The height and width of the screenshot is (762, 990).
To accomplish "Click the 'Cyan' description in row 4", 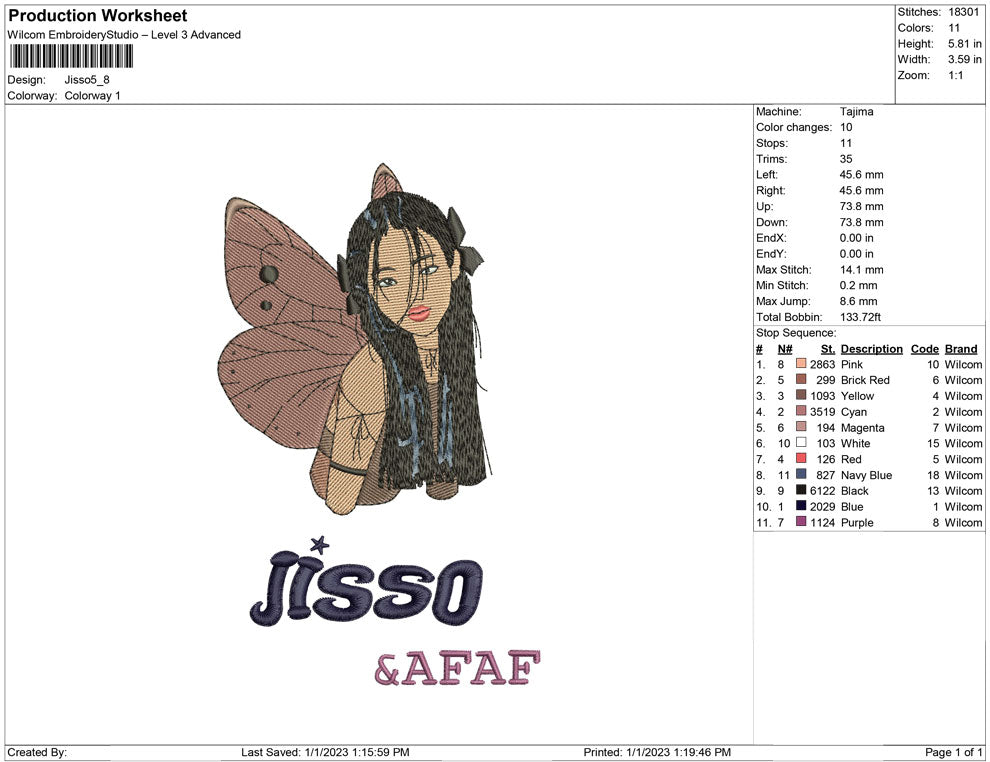I will pos(854,412).
